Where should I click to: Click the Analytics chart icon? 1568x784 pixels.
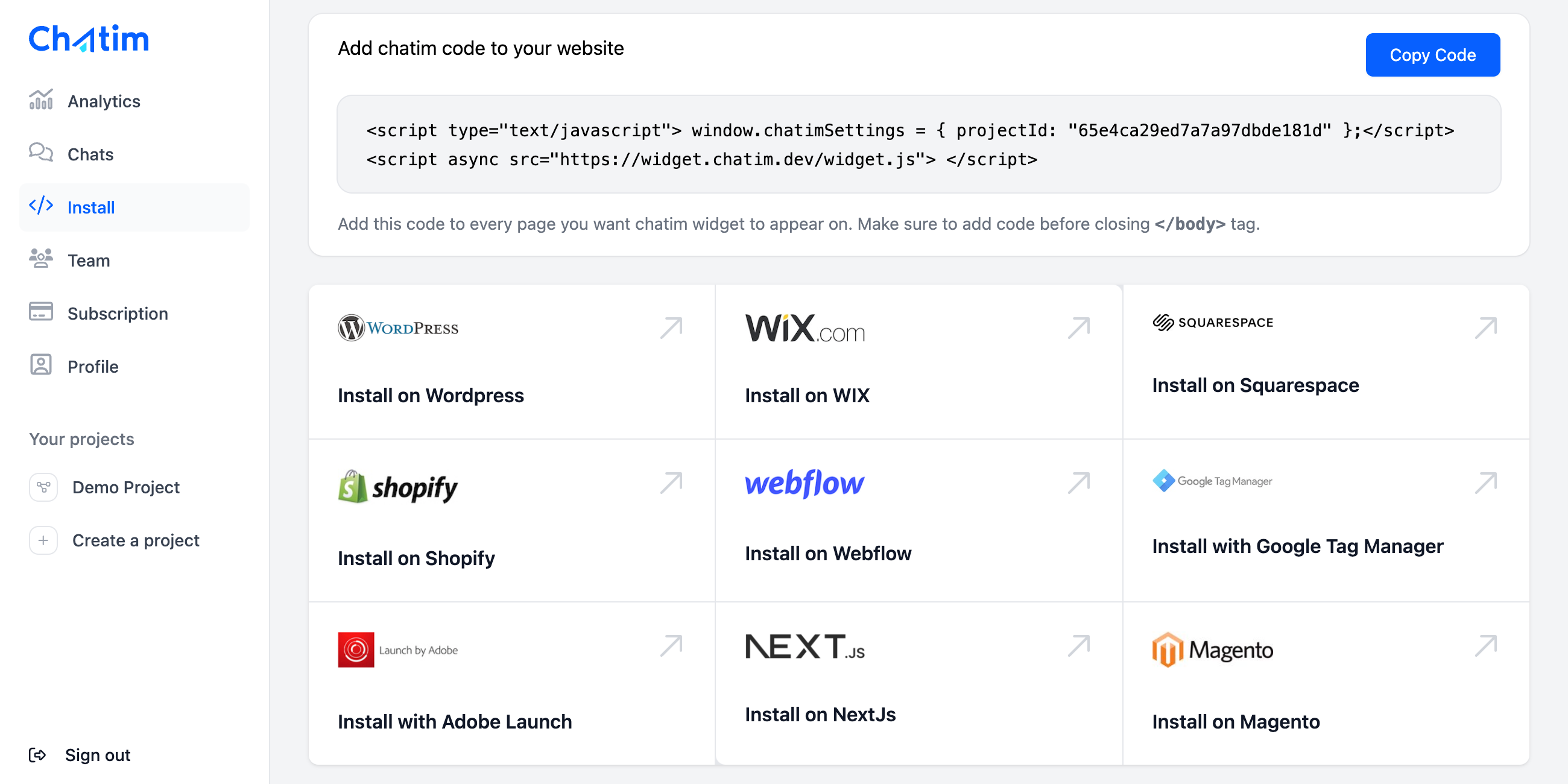pos(41,100)
